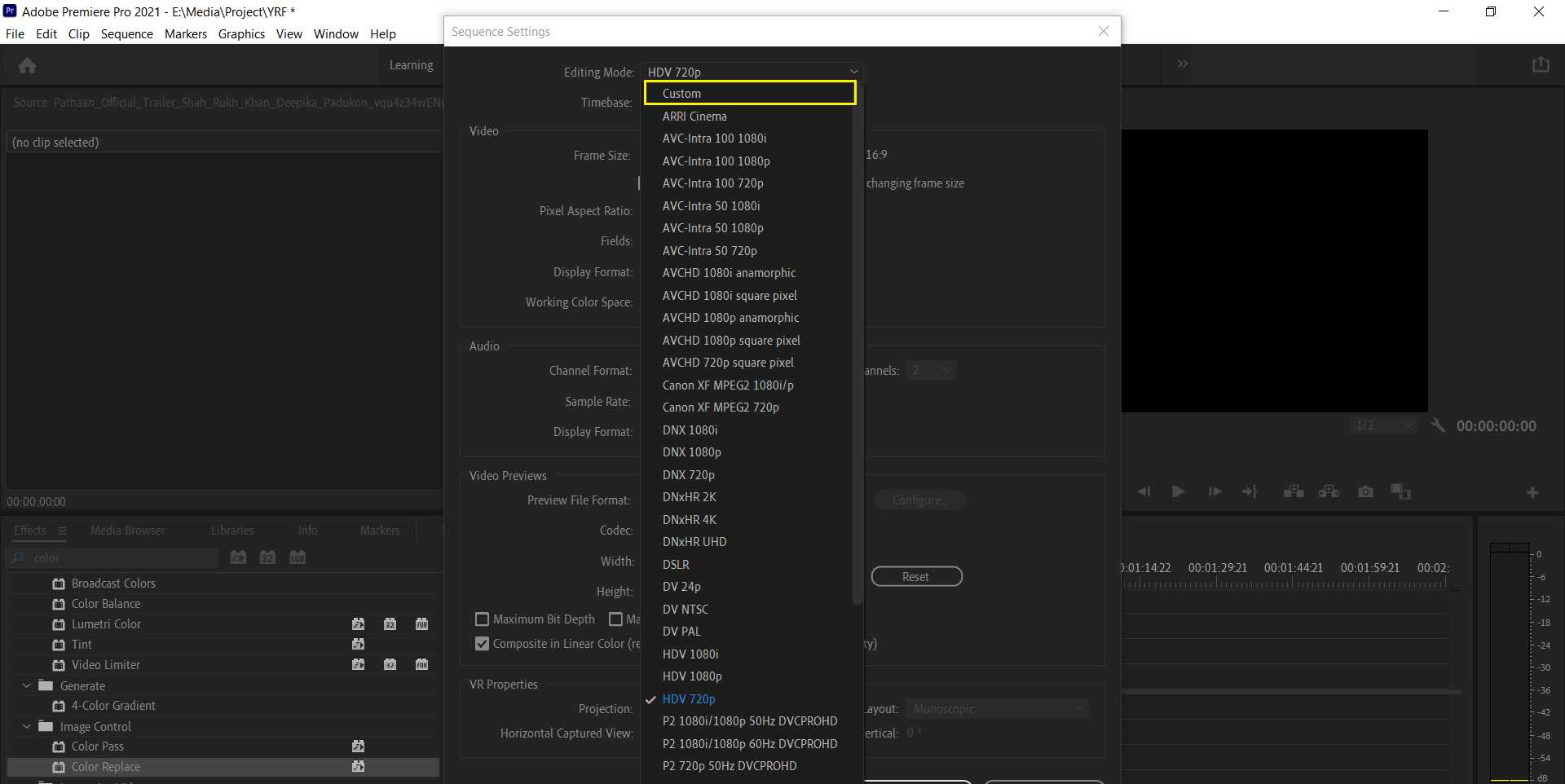Select the 4-Color Gradient effect
Viewport: 1565px width, 784px height.
point(113,705)
